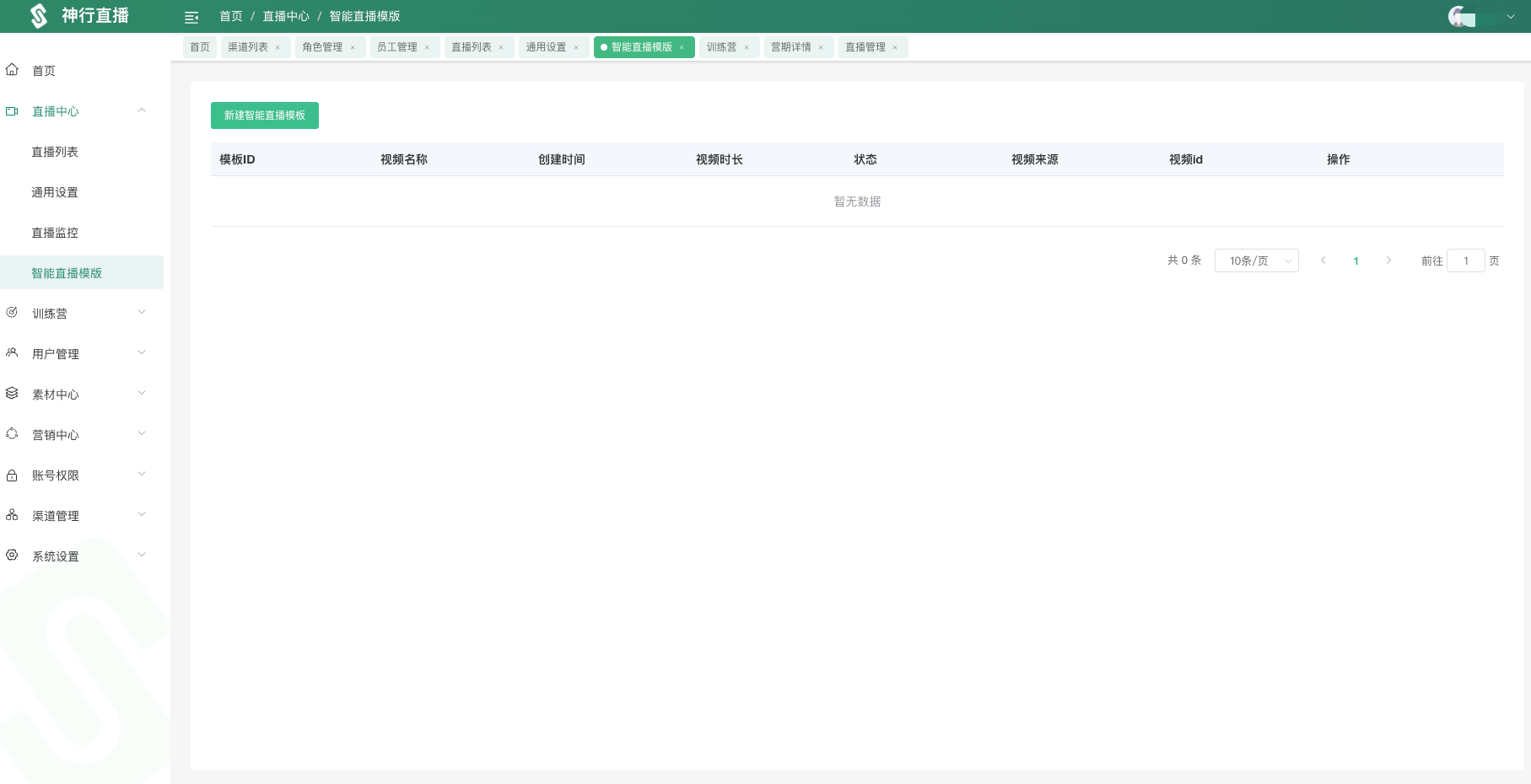Screen dimensions: 1531x784
Task: Click the 神行直播 logo icon
Action: (x=39, y=16)
